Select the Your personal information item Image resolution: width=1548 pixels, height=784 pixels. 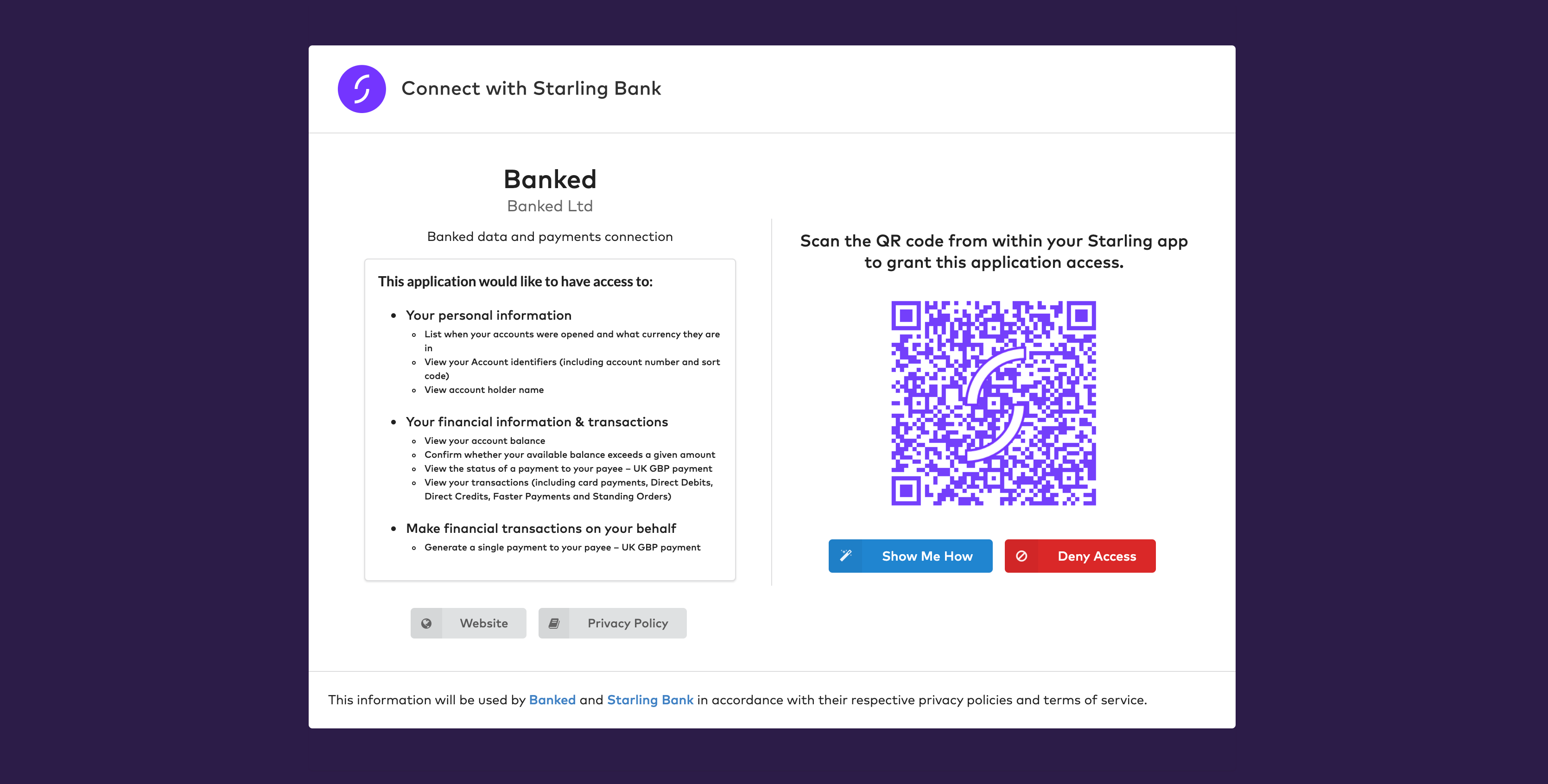pyautogui.click(x=489, y=316)
